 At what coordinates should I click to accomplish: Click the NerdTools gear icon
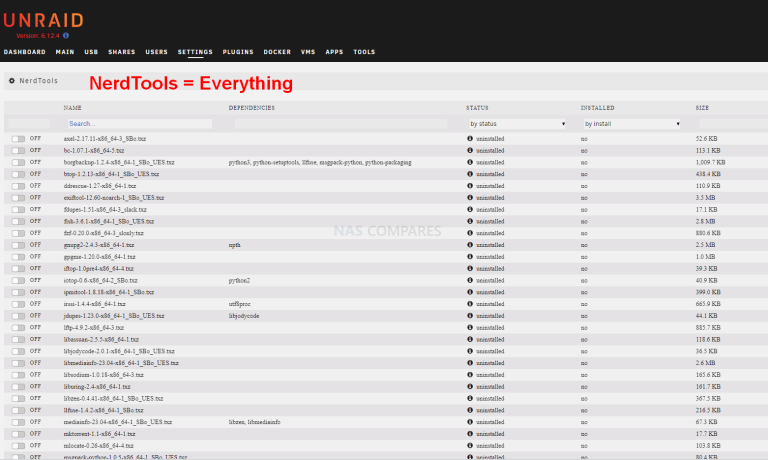click(x=11, y=80)
